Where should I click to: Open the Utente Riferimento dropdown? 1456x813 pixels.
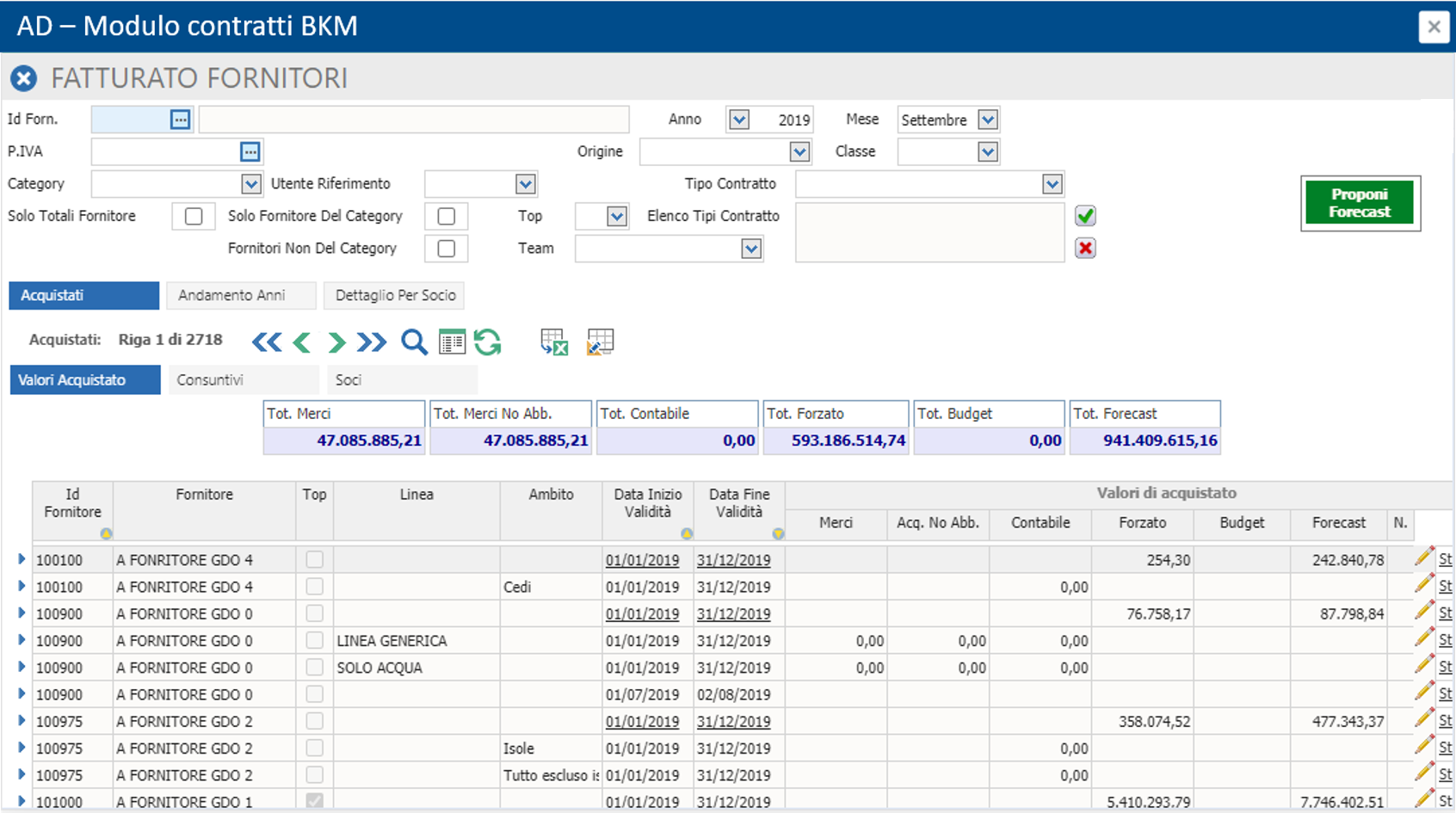click(525, 183)
